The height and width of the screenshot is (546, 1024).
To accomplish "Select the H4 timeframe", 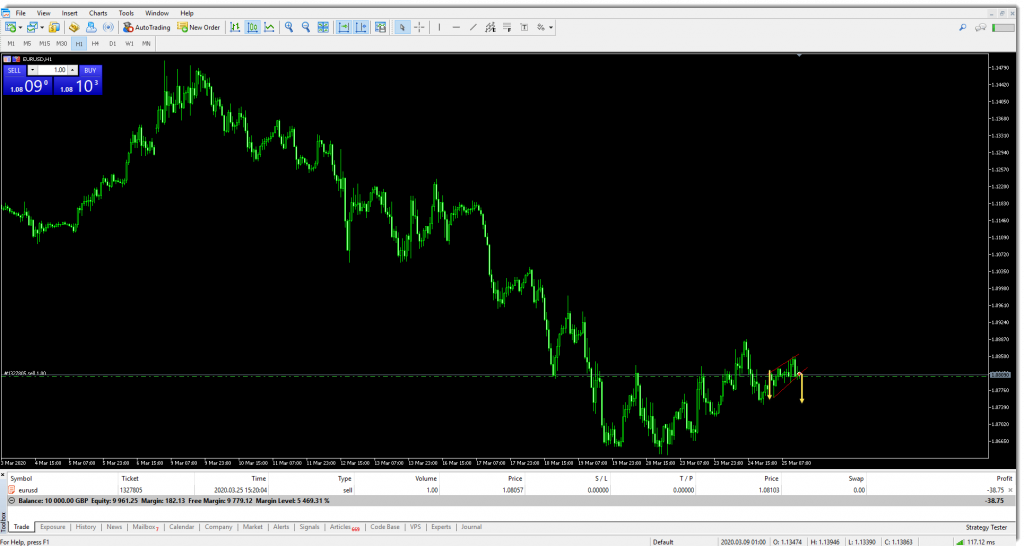I will point(95,44).
